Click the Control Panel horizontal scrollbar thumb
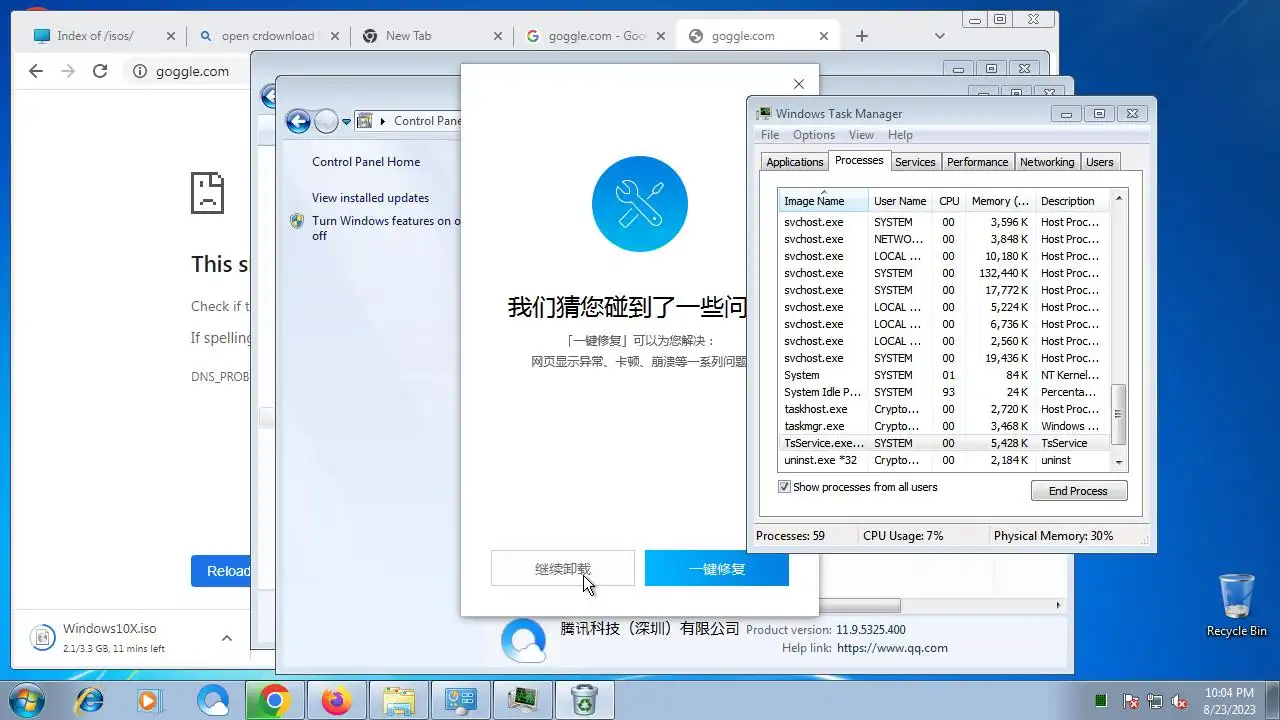Image resolution: width=1280 pixels, height=720 pixels. (860, 605)
